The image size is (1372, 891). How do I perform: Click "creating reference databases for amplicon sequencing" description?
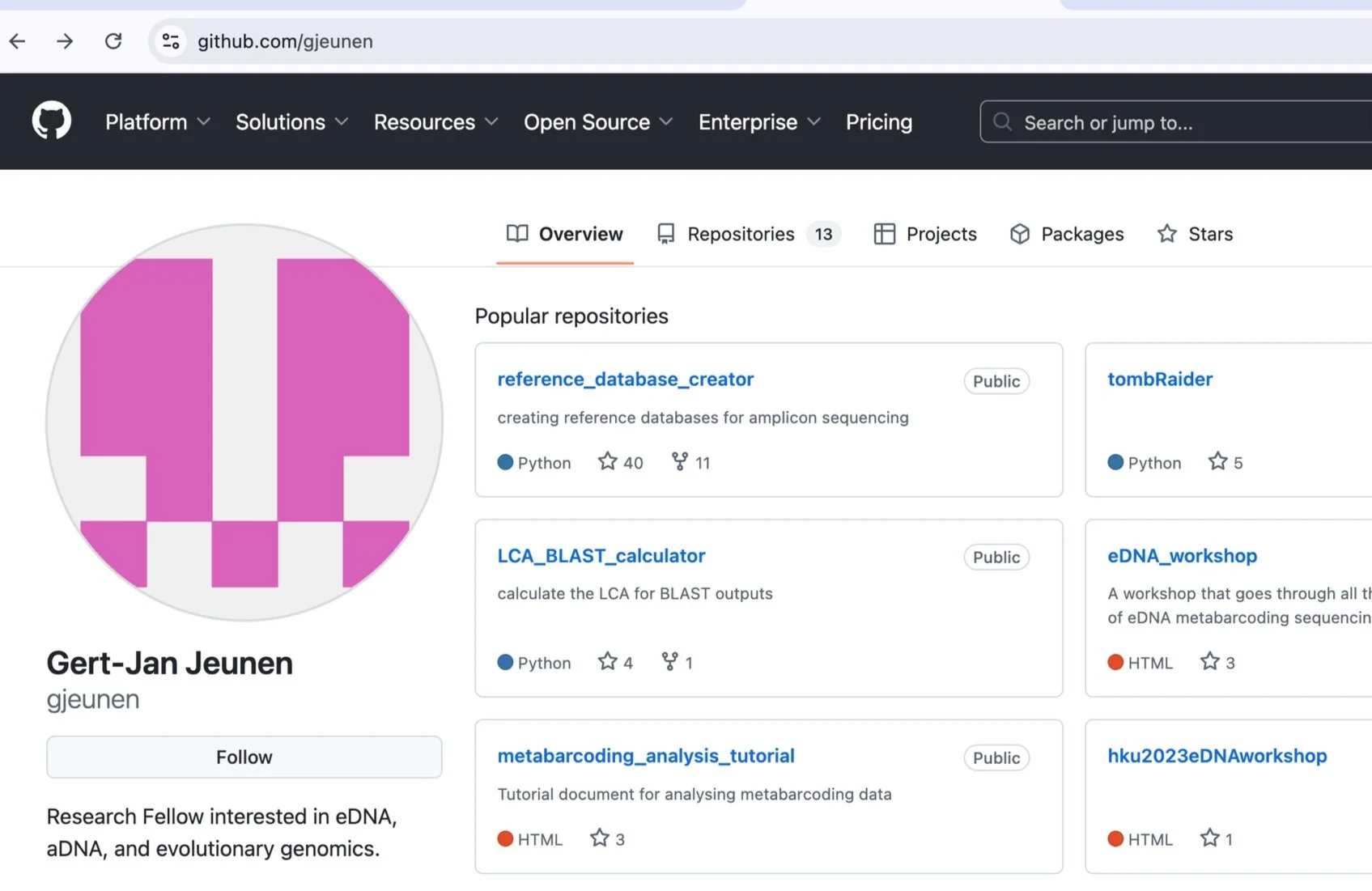(x=703, y=418)
